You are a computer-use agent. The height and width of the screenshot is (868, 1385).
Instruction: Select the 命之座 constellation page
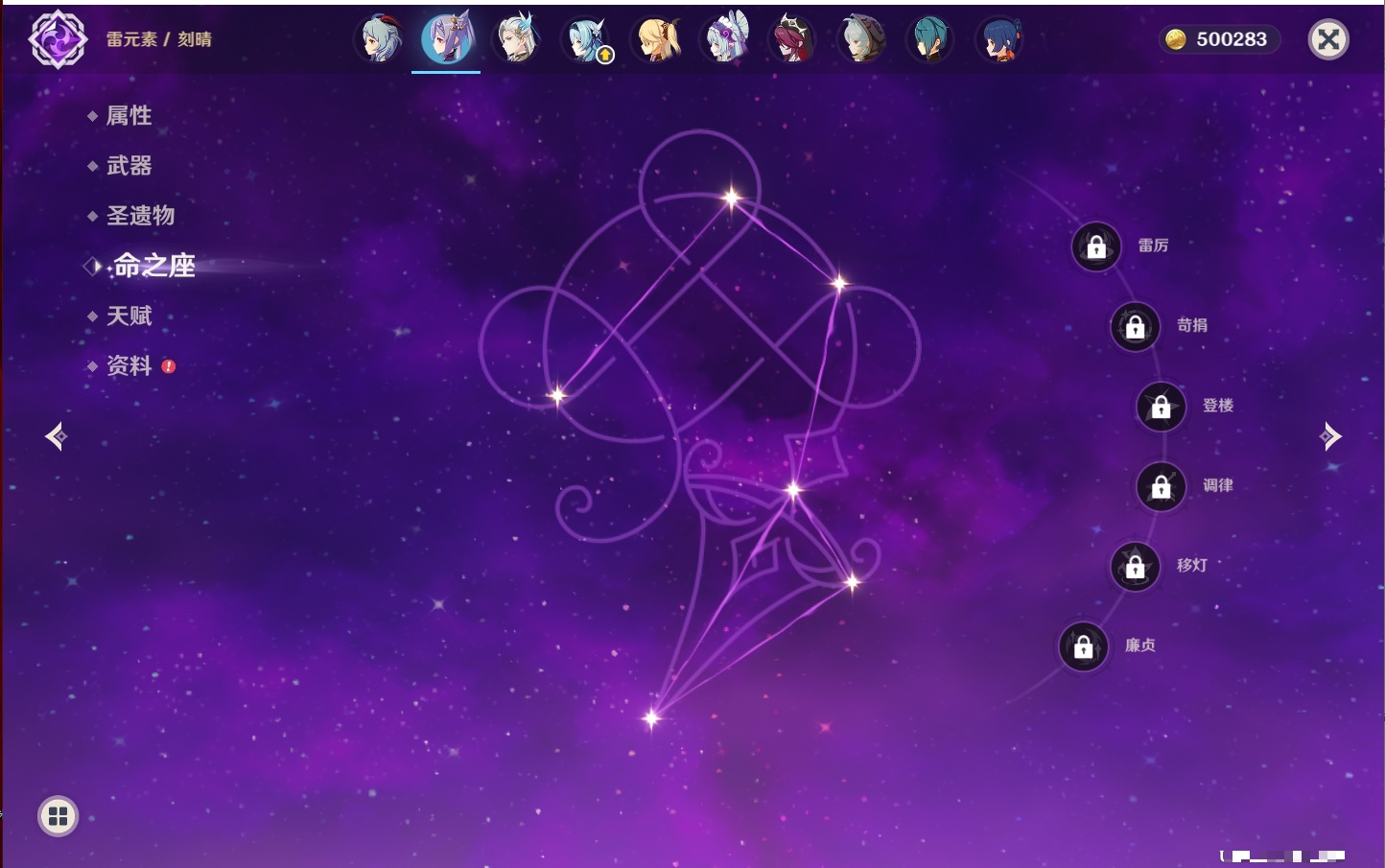click(153, 266)
